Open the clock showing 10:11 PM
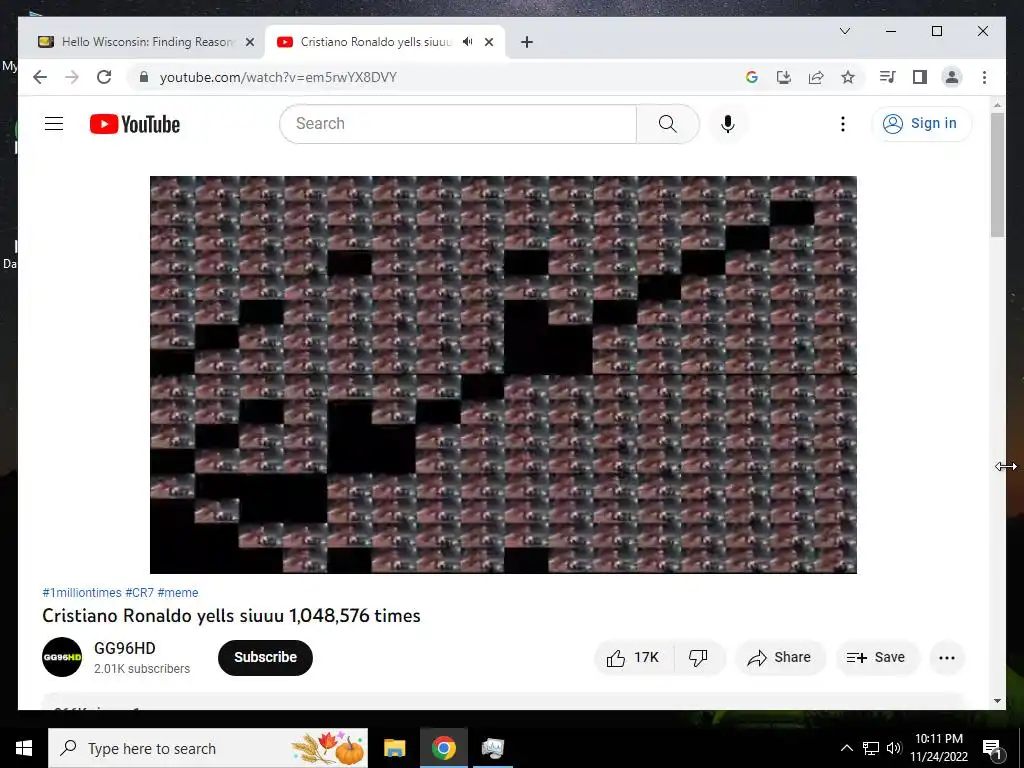 point(939,748)
